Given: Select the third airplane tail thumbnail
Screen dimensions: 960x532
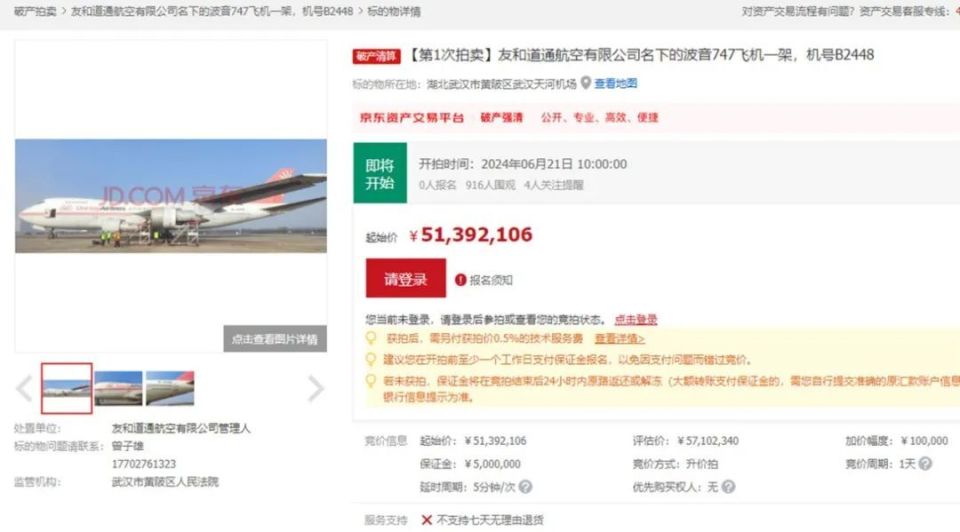Looking at the screenshot, I should click(x=170, y=388).
